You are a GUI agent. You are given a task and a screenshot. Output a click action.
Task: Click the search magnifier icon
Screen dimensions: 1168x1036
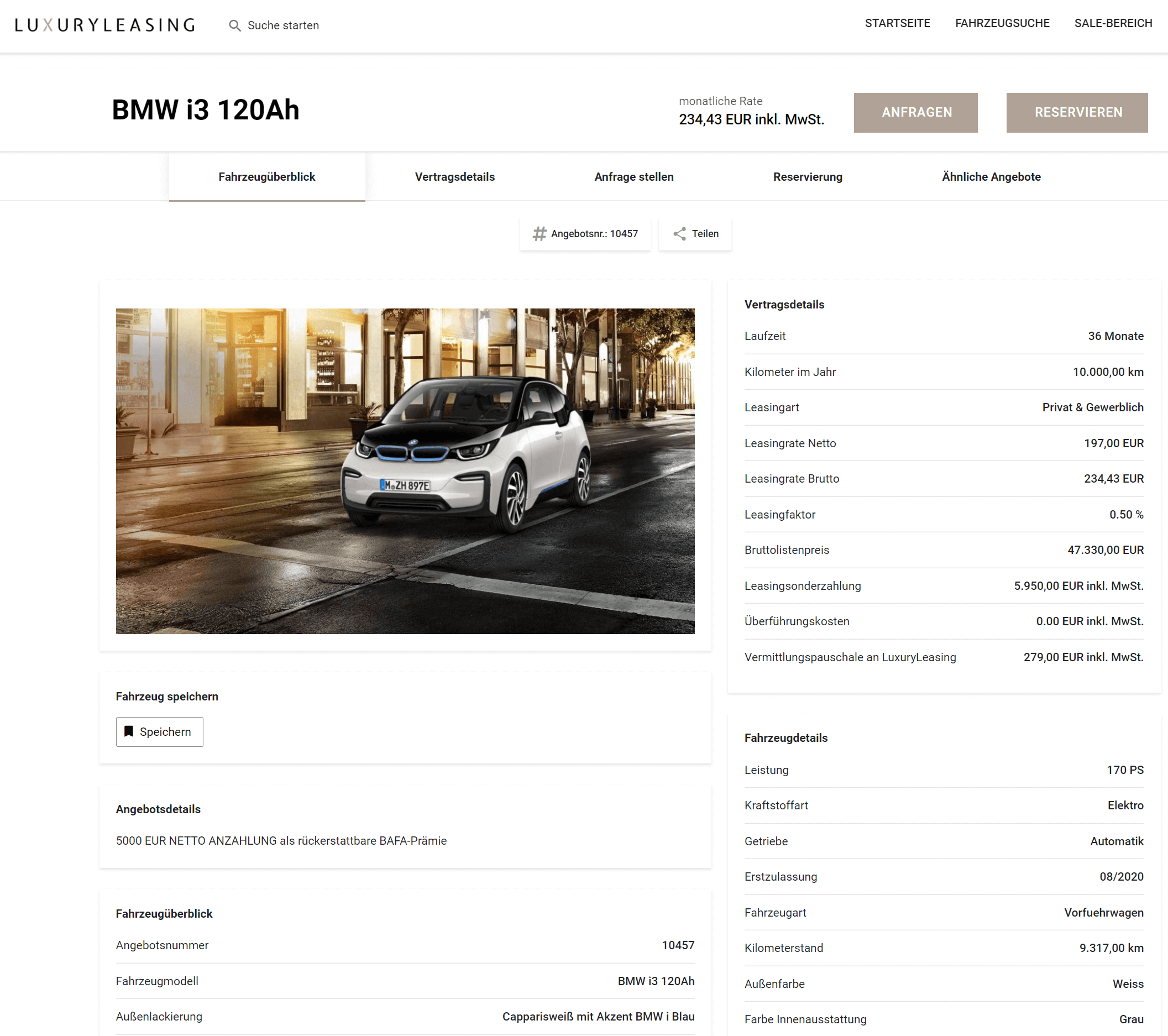point(234,25)
